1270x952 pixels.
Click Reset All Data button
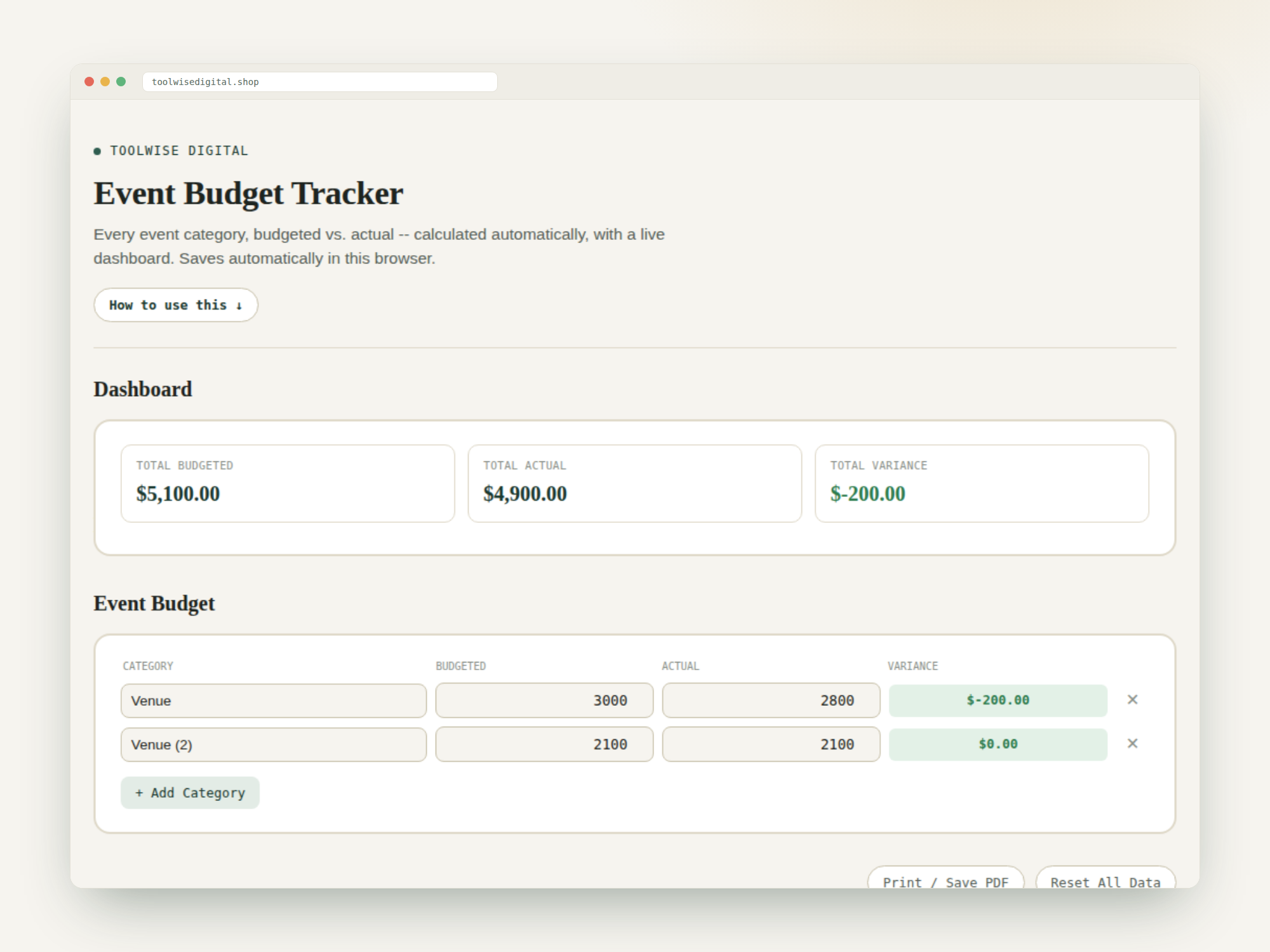[x=1106, y=878]
